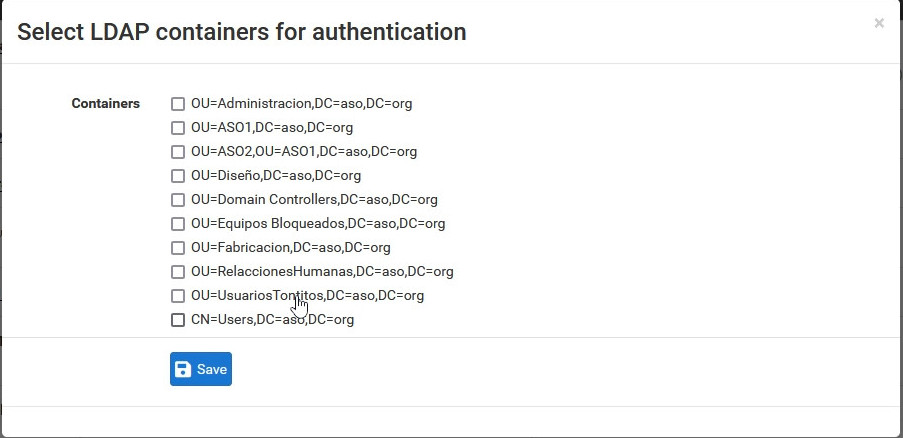Enable the OU=RelacionesHumanas checkbox
Image resolution: width=903 pixels, height=438 pixels.
[x=178, y=272]
